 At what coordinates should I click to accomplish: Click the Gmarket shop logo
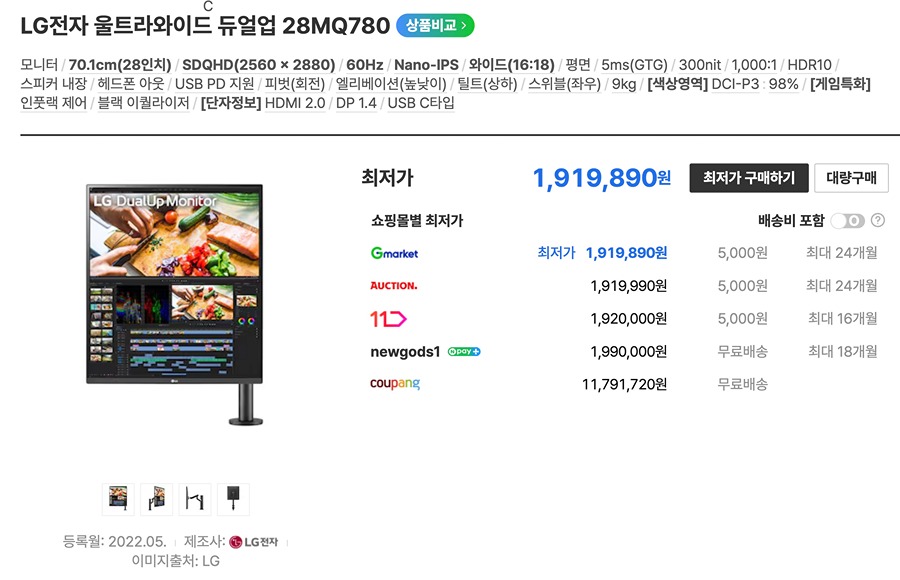(x=394, y=253)
